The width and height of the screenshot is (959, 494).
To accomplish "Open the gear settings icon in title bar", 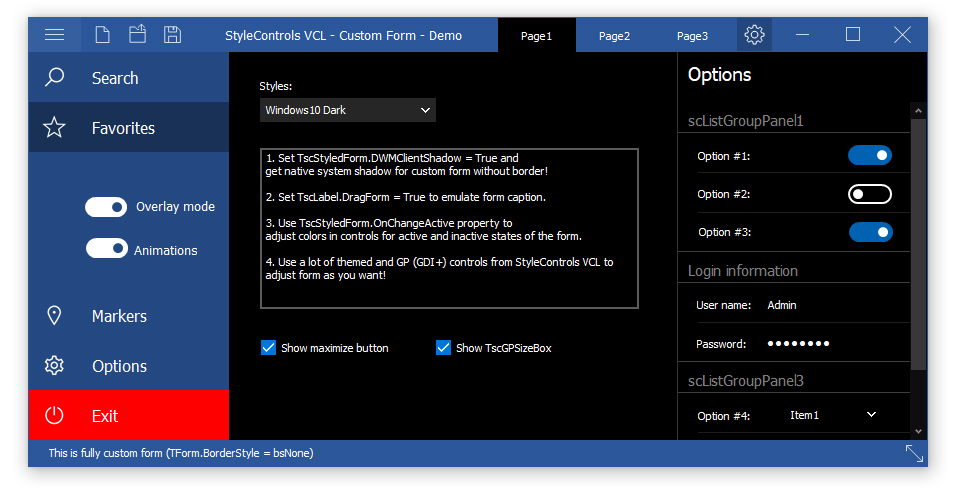I will point(754,35).
